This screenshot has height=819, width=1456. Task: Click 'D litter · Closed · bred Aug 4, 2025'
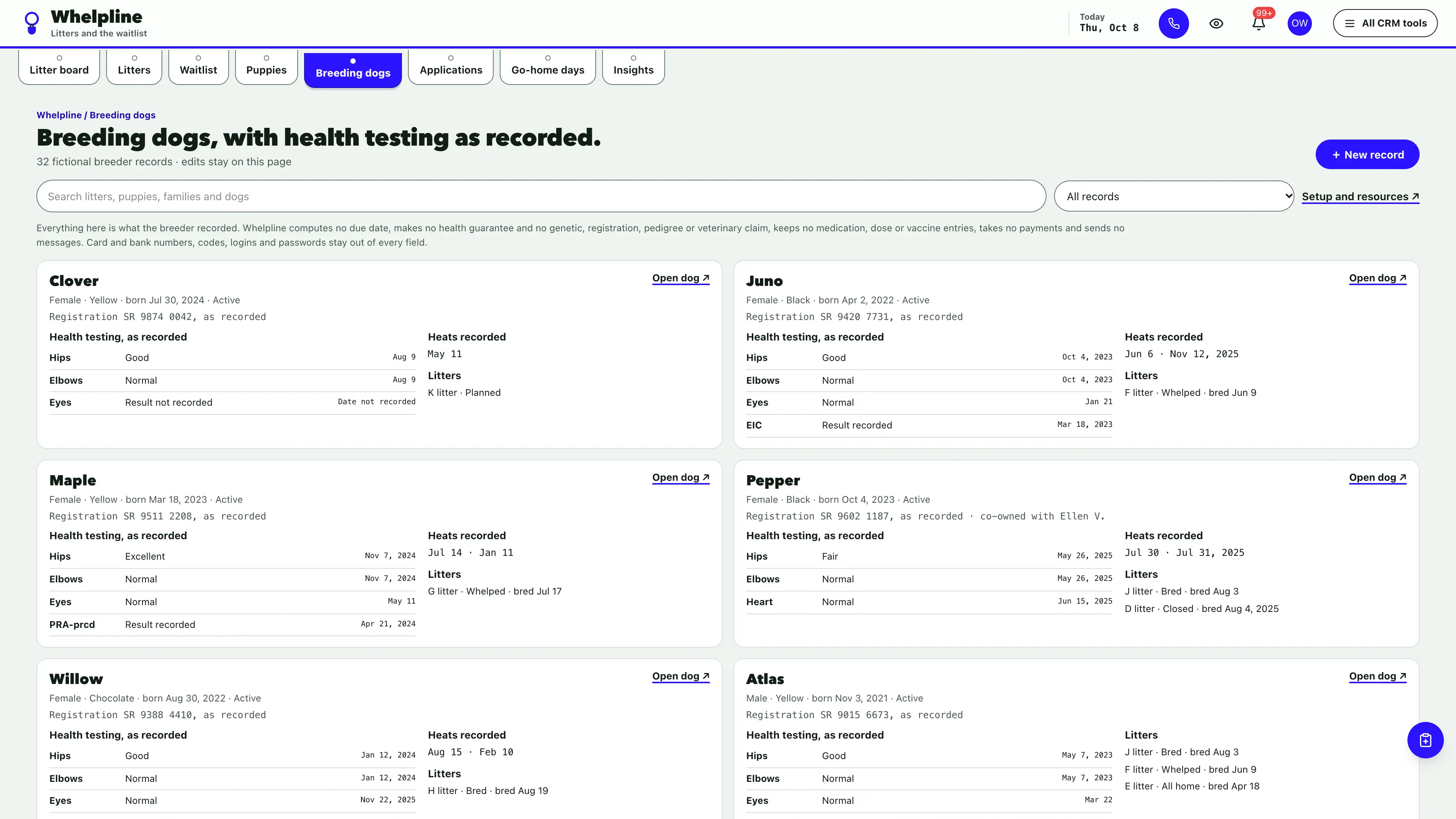point(1202,609)
